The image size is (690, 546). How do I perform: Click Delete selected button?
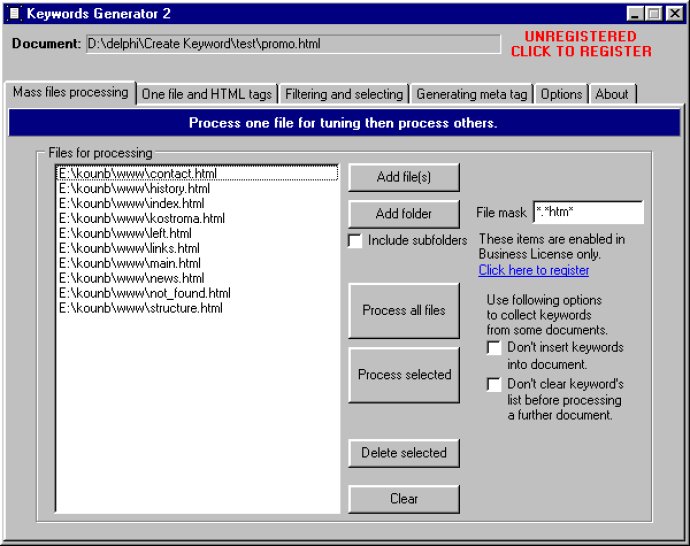404,453
